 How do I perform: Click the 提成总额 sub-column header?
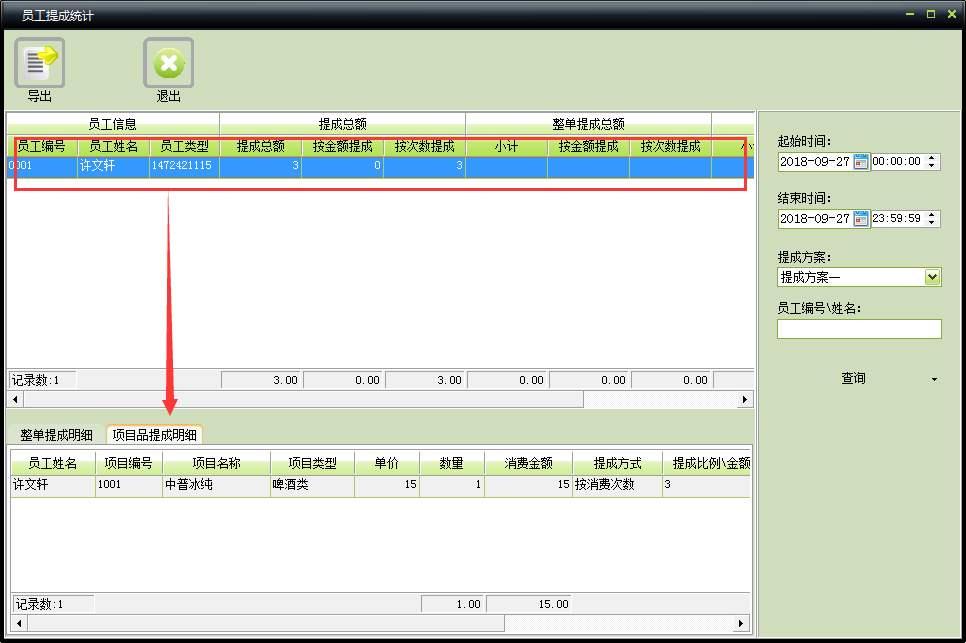[x=261, y=147]
